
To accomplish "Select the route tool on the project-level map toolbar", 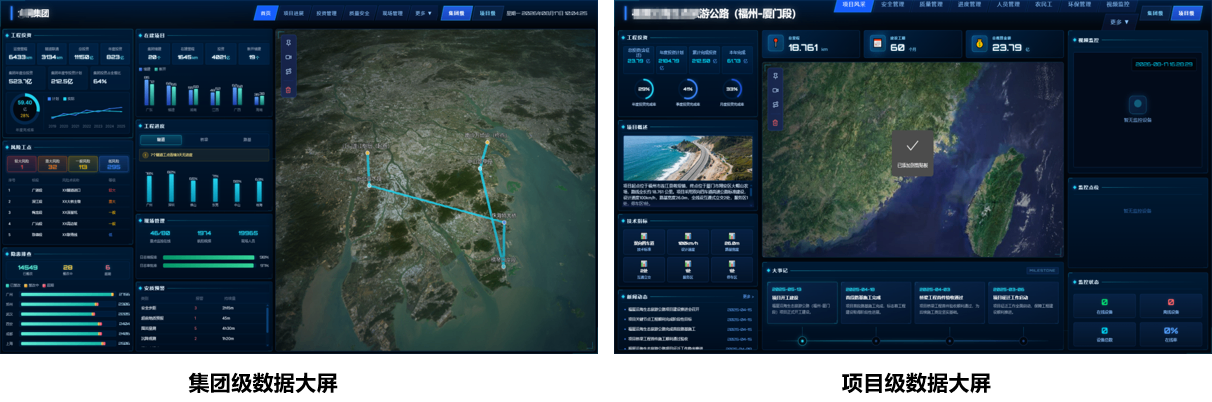I will click(774, 106).
